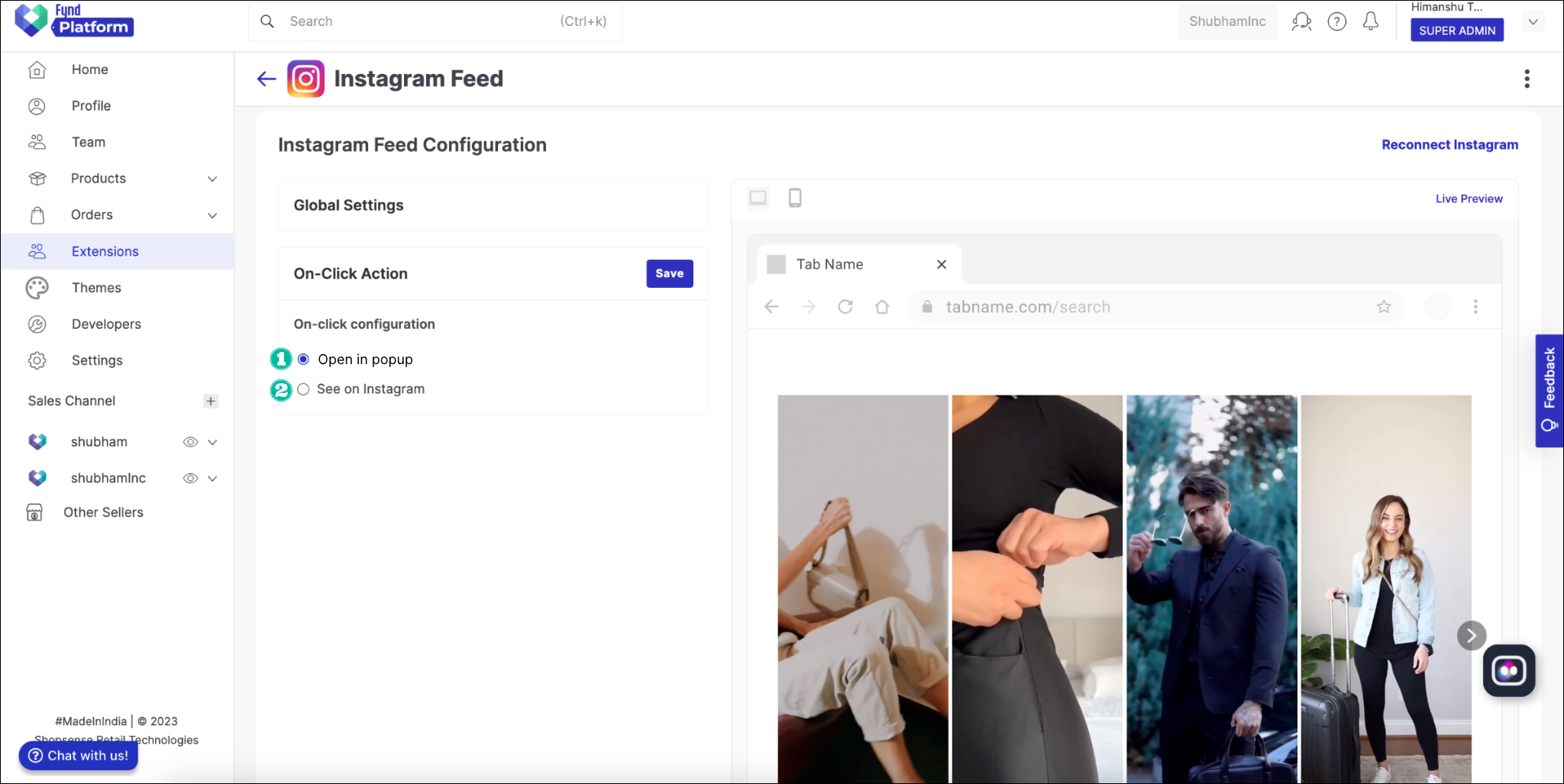Open the three-dot menu beside Instagram Feed
Viewport: 1564px width, 784px height.
tap(1527, 79)
